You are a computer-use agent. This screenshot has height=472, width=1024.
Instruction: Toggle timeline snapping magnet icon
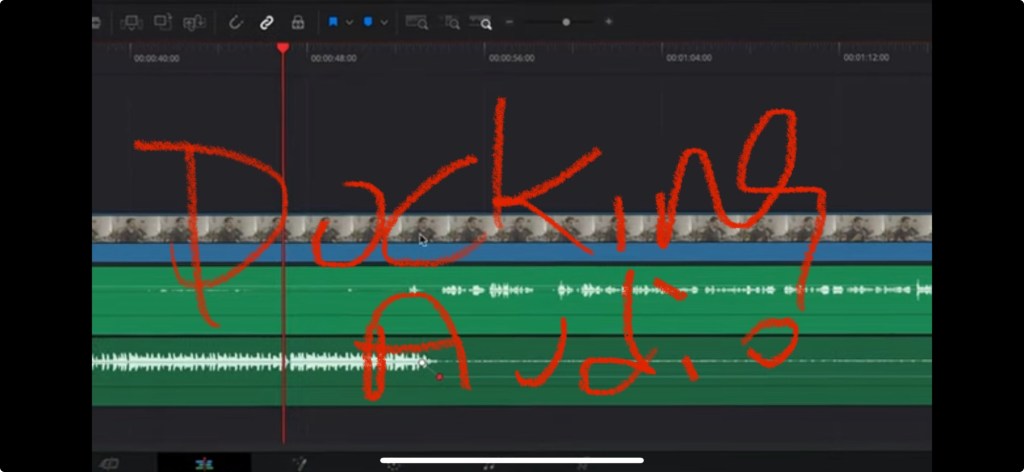[x=236, y=22]
